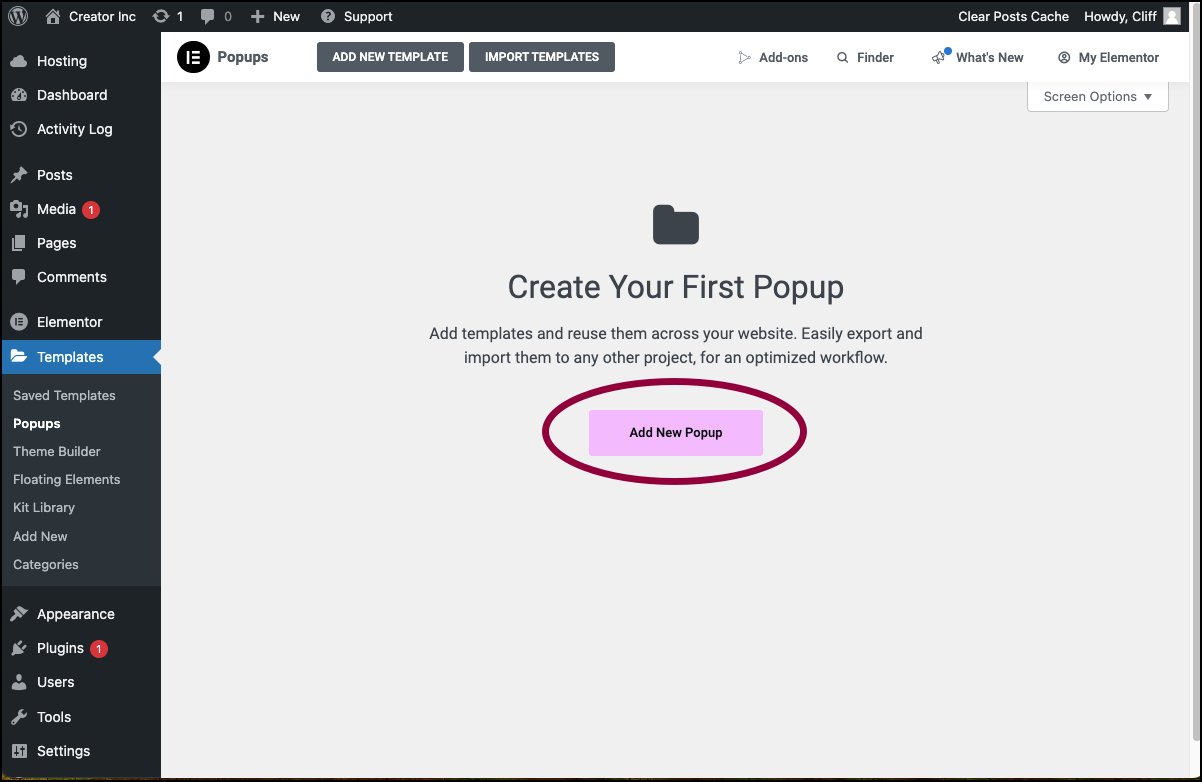Go to the Plugins menu item
1202x782 pixels.
(x=60, y=648)
